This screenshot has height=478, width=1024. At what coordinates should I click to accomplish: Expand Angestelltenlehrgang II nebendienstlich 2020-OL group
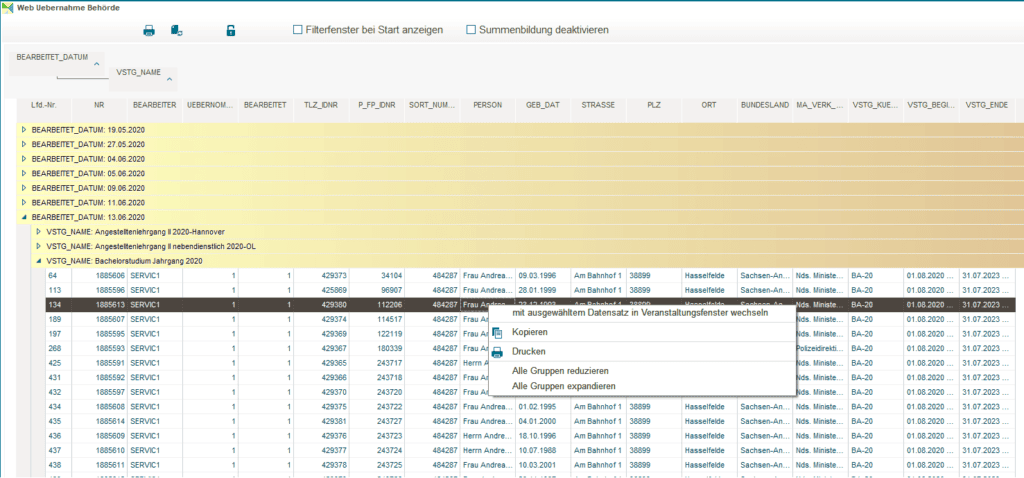tap(39, 246)
